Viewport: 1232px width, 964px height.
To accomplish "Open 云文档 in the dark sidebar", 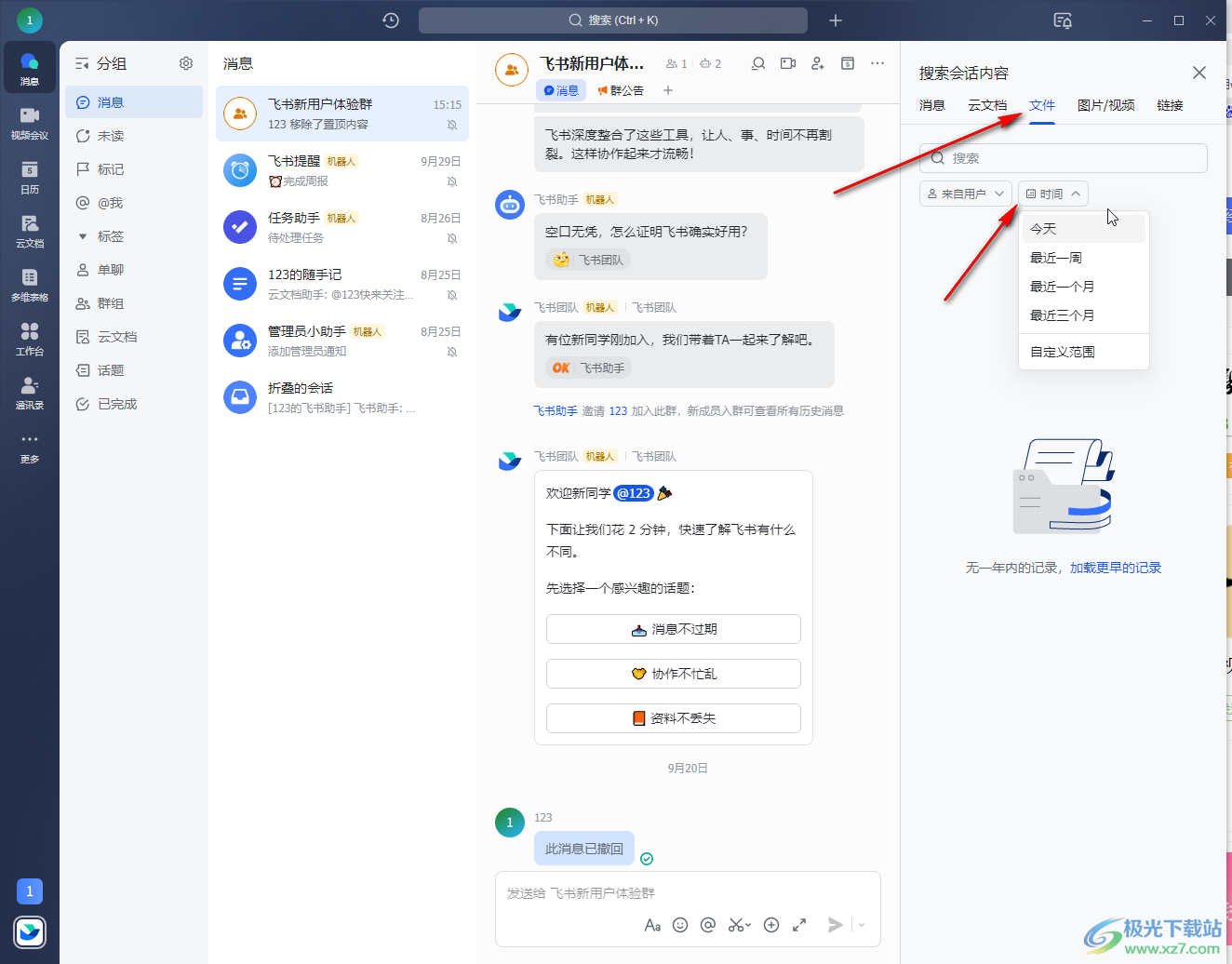I will coord(30,230).
